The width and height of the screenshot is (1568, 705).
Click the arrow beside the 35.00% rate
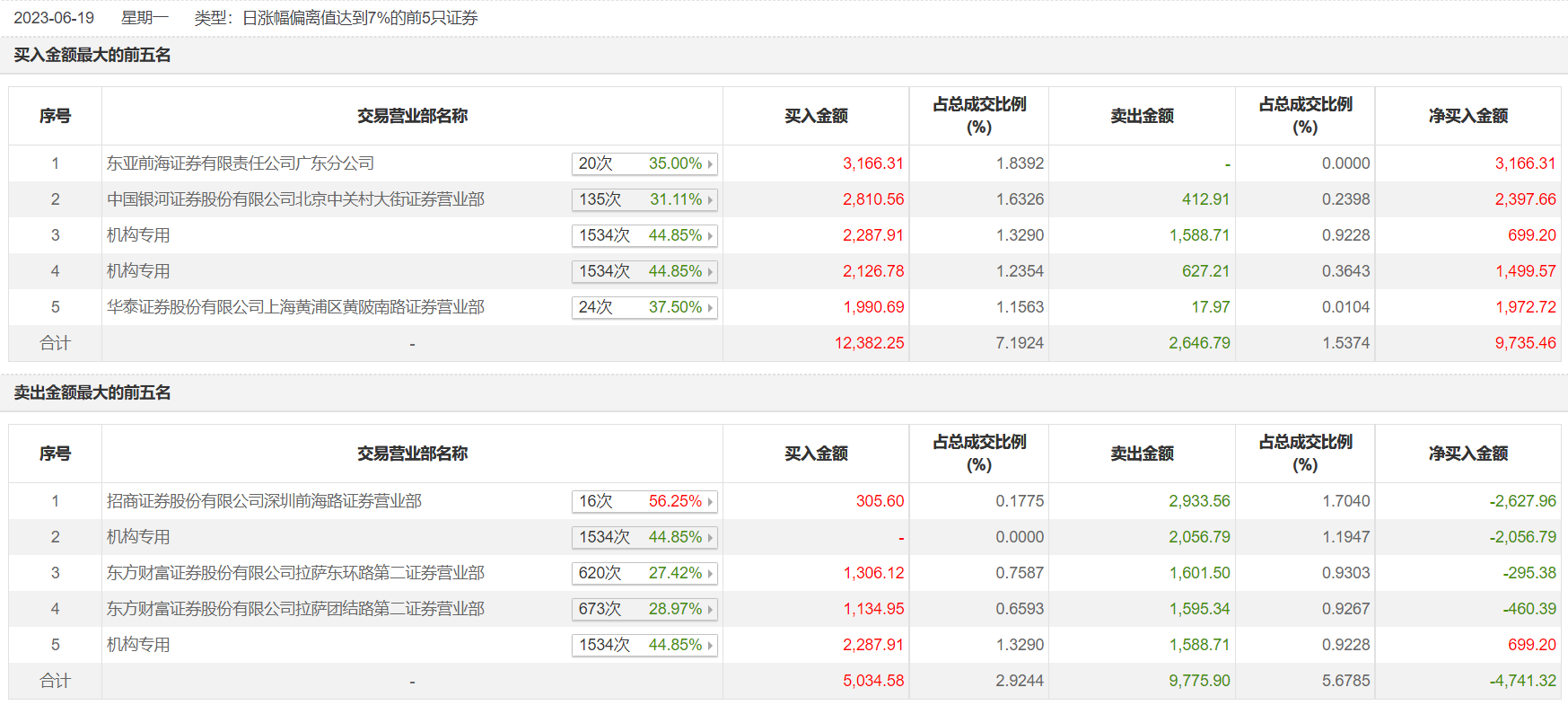click(x=710, y=164)
